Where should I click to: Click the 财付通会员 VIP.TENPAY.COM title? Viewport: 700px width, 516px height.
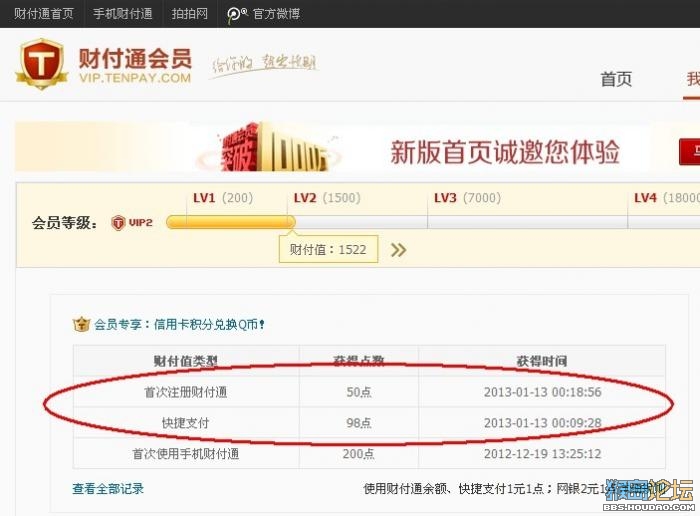pos(135,66)
